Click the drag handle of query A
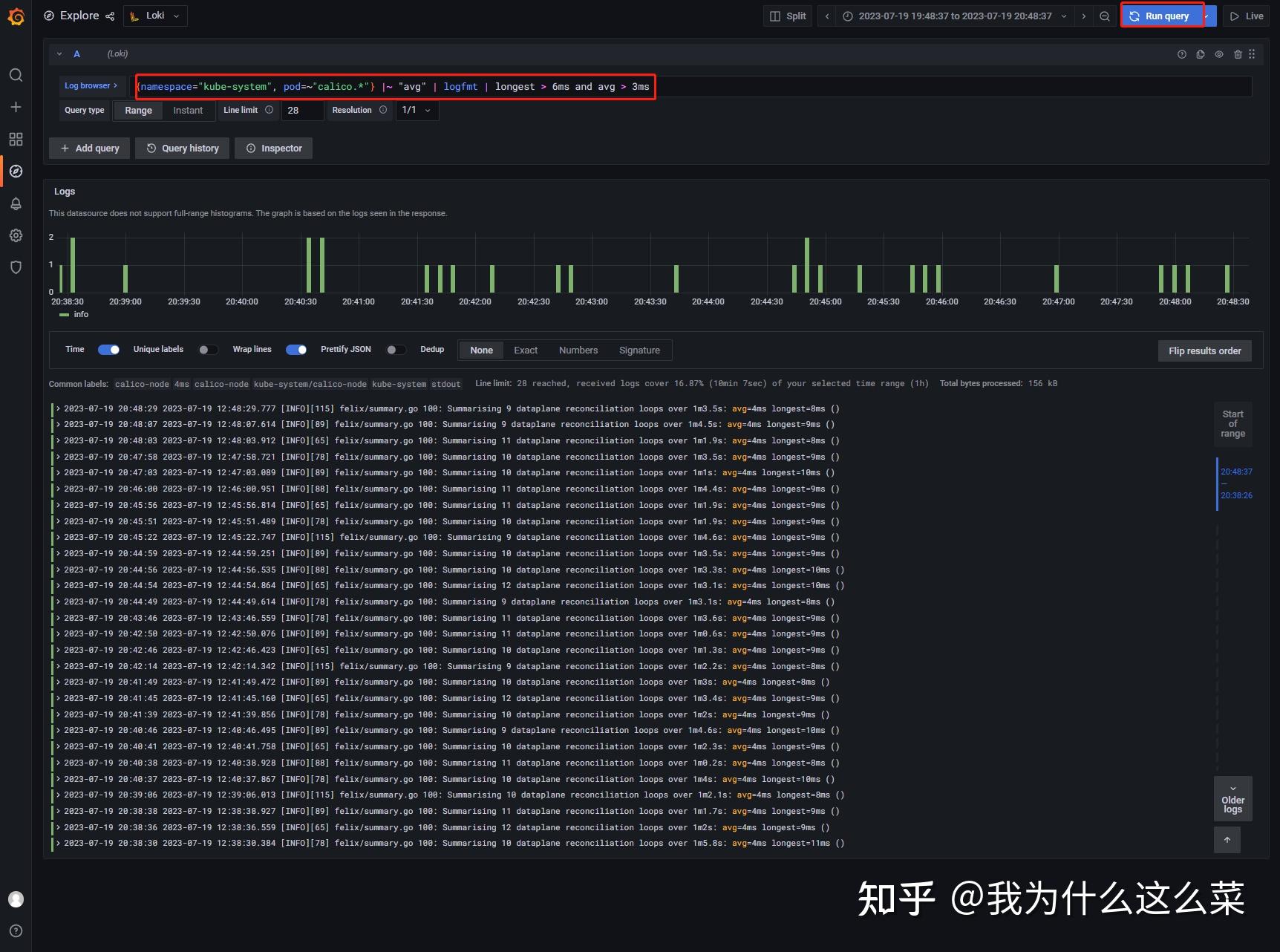The image size is (1280, 952). (x=1252, y=54)
